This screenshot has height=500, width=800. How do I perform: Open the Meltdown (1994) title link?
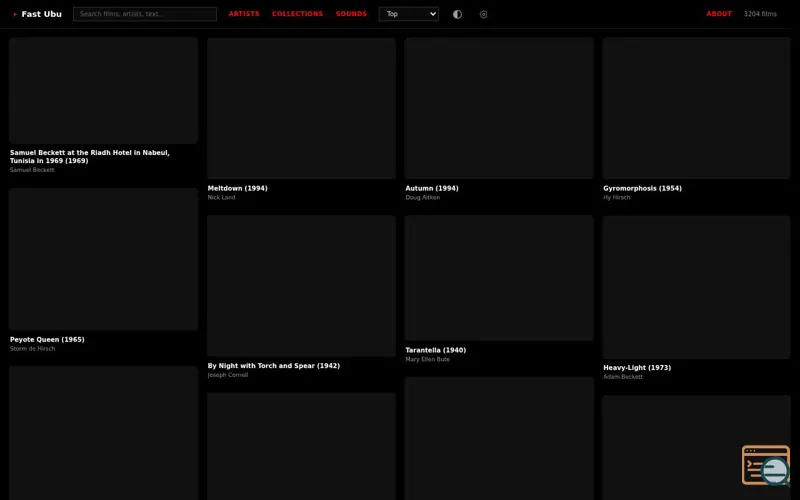pos(237,188)
